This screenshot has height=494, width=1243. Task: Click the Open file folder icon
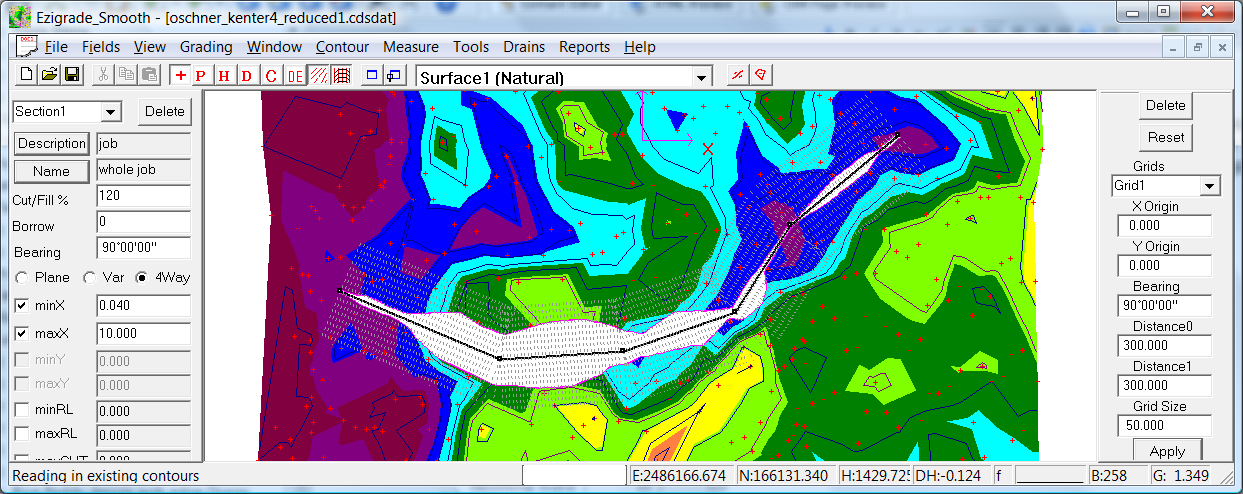(x=49, y=76)
